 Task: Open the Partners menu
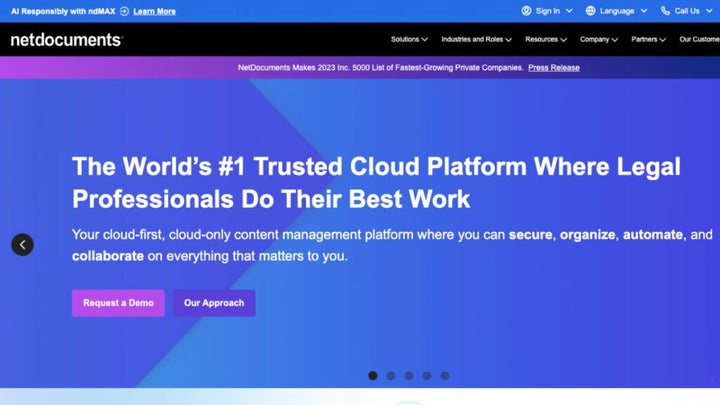pos(649,40)
